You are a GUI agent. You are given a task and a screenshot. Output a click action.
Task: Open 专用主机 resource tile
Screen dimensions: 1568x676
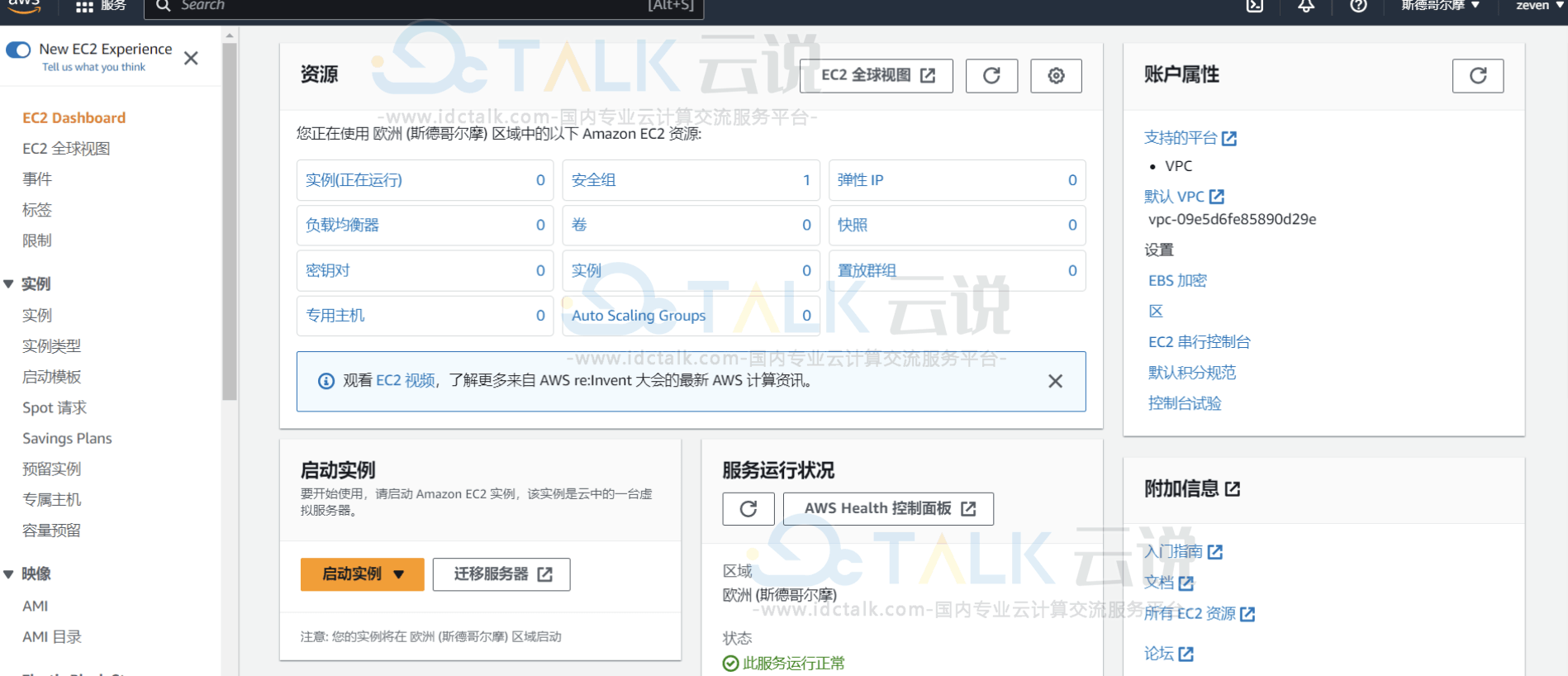[x=425, y=316]
